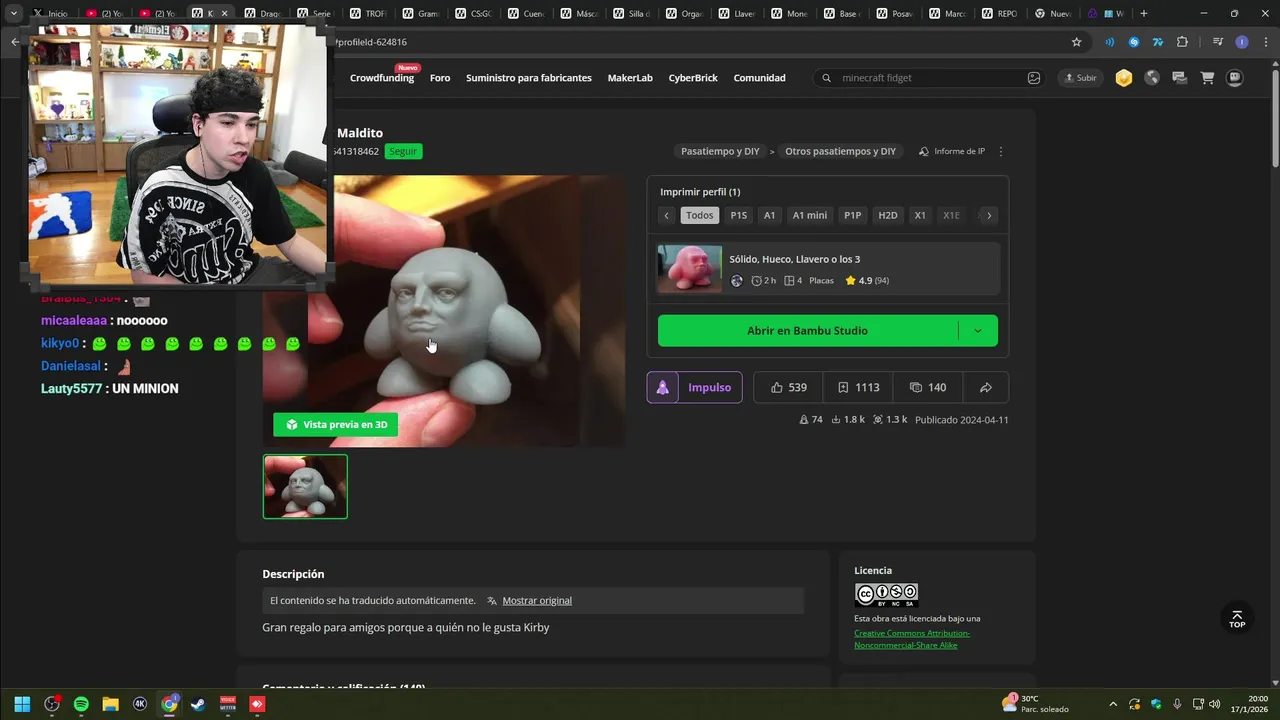This screenshot has width=1280, height=720.
Task: Select the Todos printer filter
Action: (x=700, y=215)
